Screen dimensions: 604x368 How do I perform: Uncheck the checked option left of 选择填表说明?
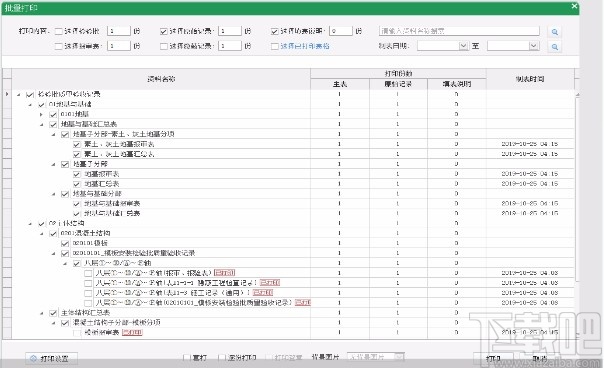tap(164, 31)
